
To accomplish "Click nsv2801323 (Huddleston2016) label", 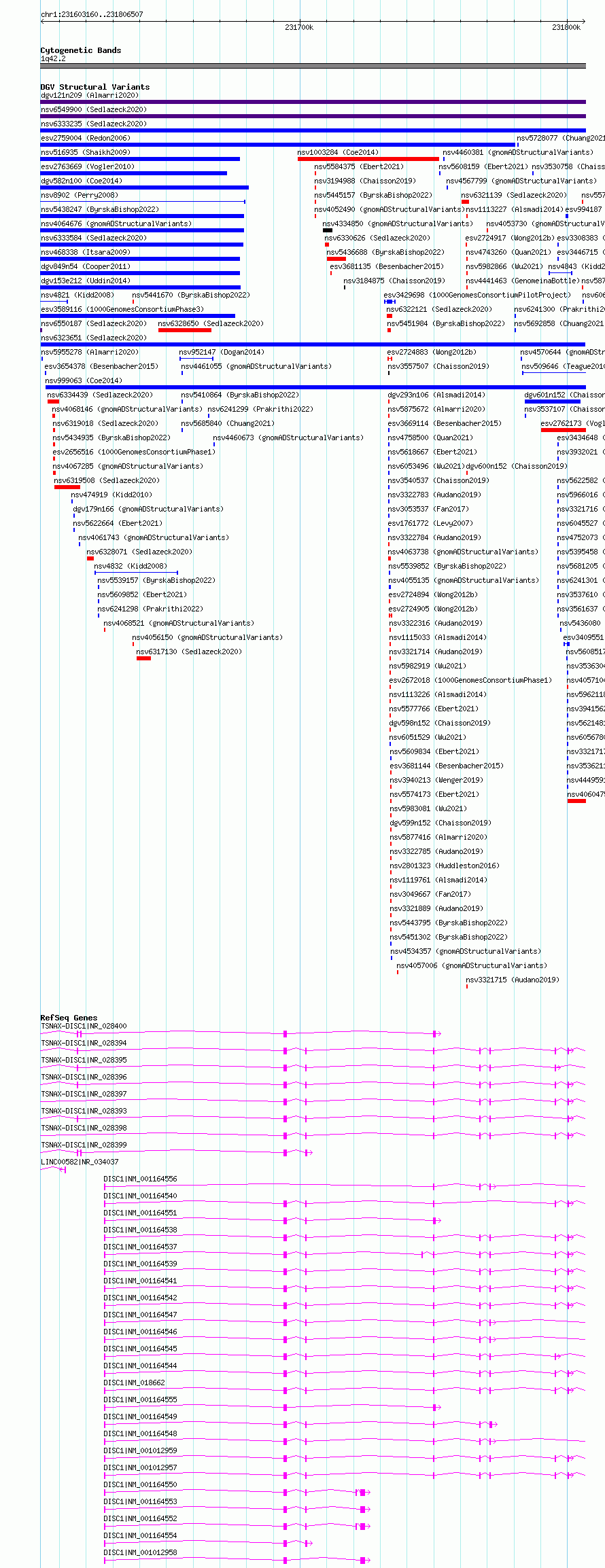I will [445, 866].
